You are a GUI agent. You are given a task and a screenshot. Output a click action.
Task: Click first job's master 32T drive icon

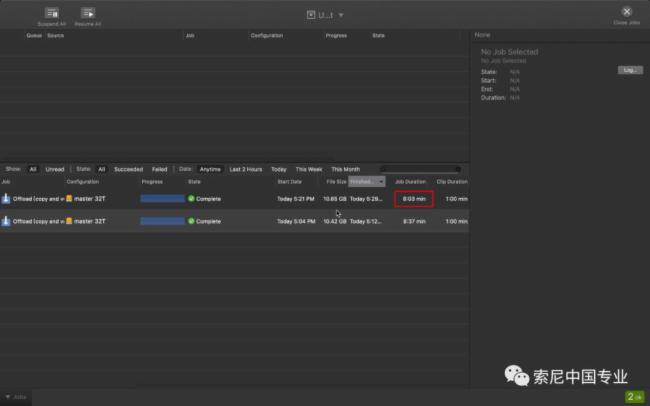pos(69,199)
